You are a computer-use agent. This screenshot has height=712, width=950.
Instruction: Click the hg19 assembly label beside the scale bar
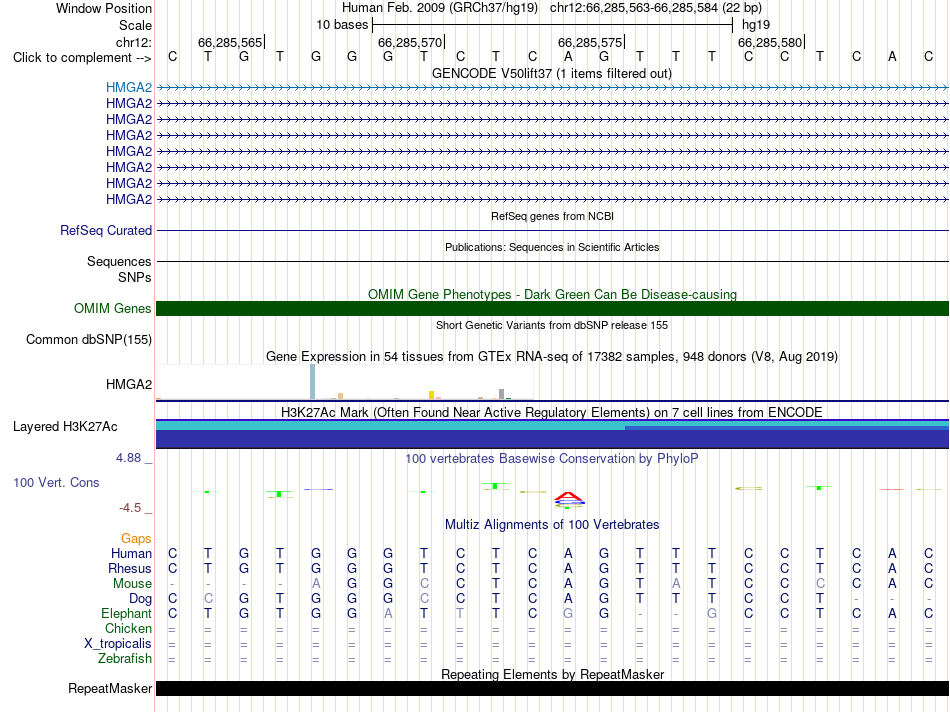tap(756, 25)
